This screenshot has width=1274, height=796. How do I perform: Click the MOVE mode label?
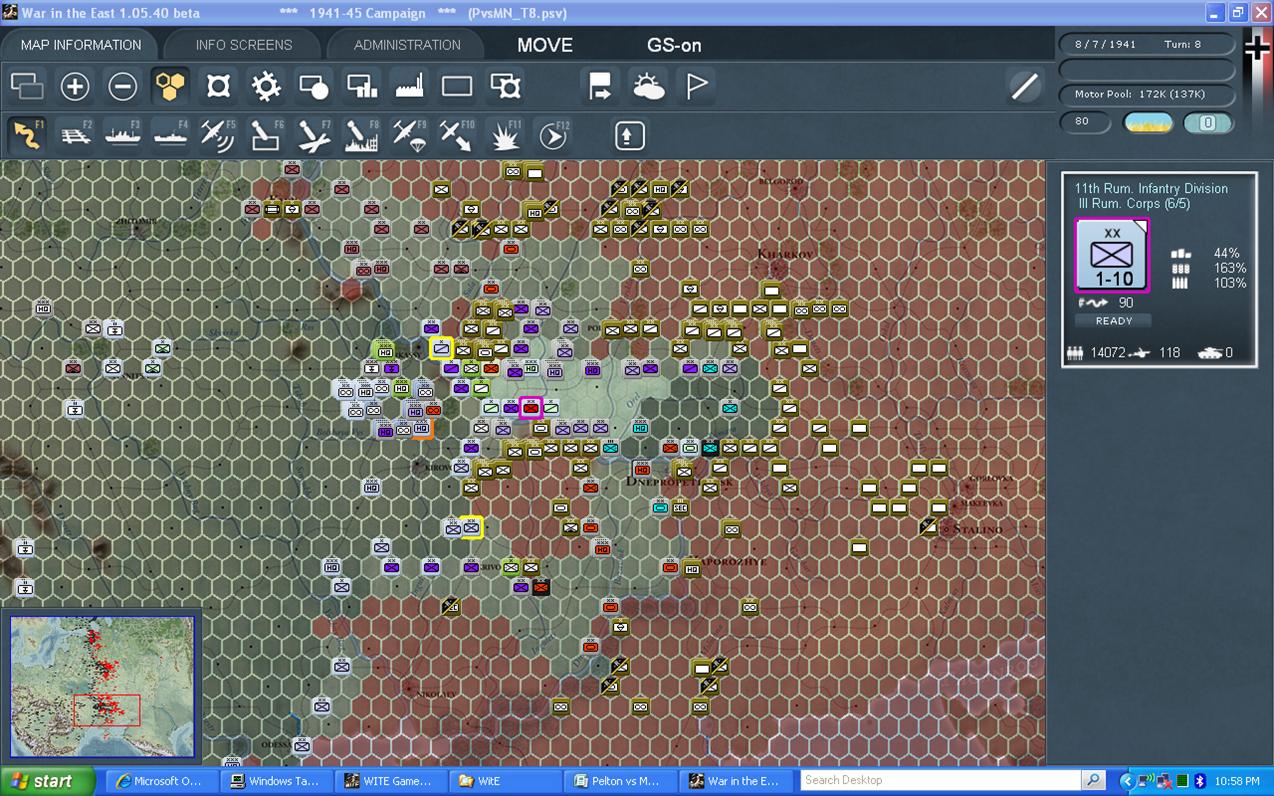click(x=545, y=45)
